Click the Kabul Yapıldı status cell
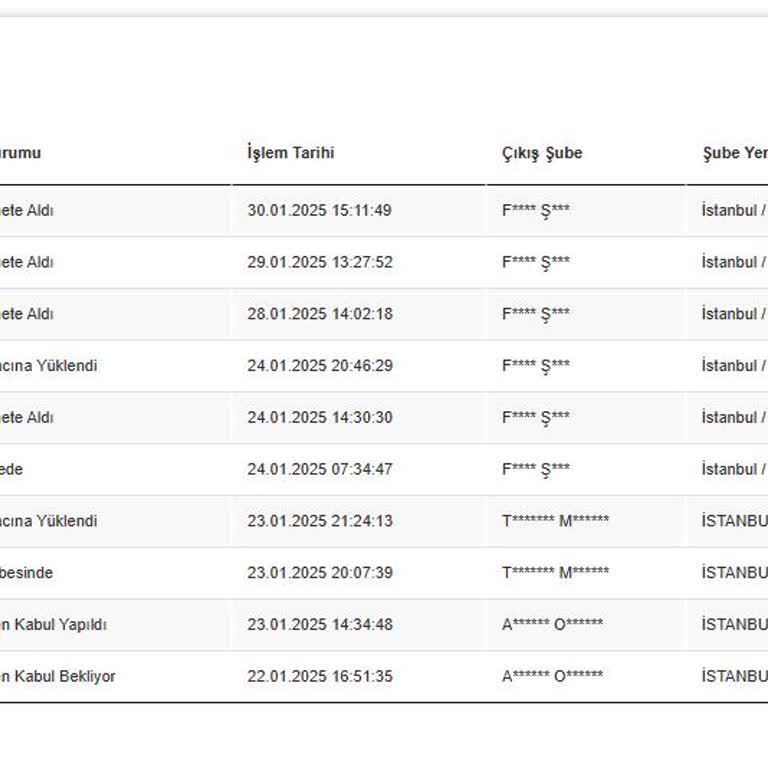 pos(54,625)
